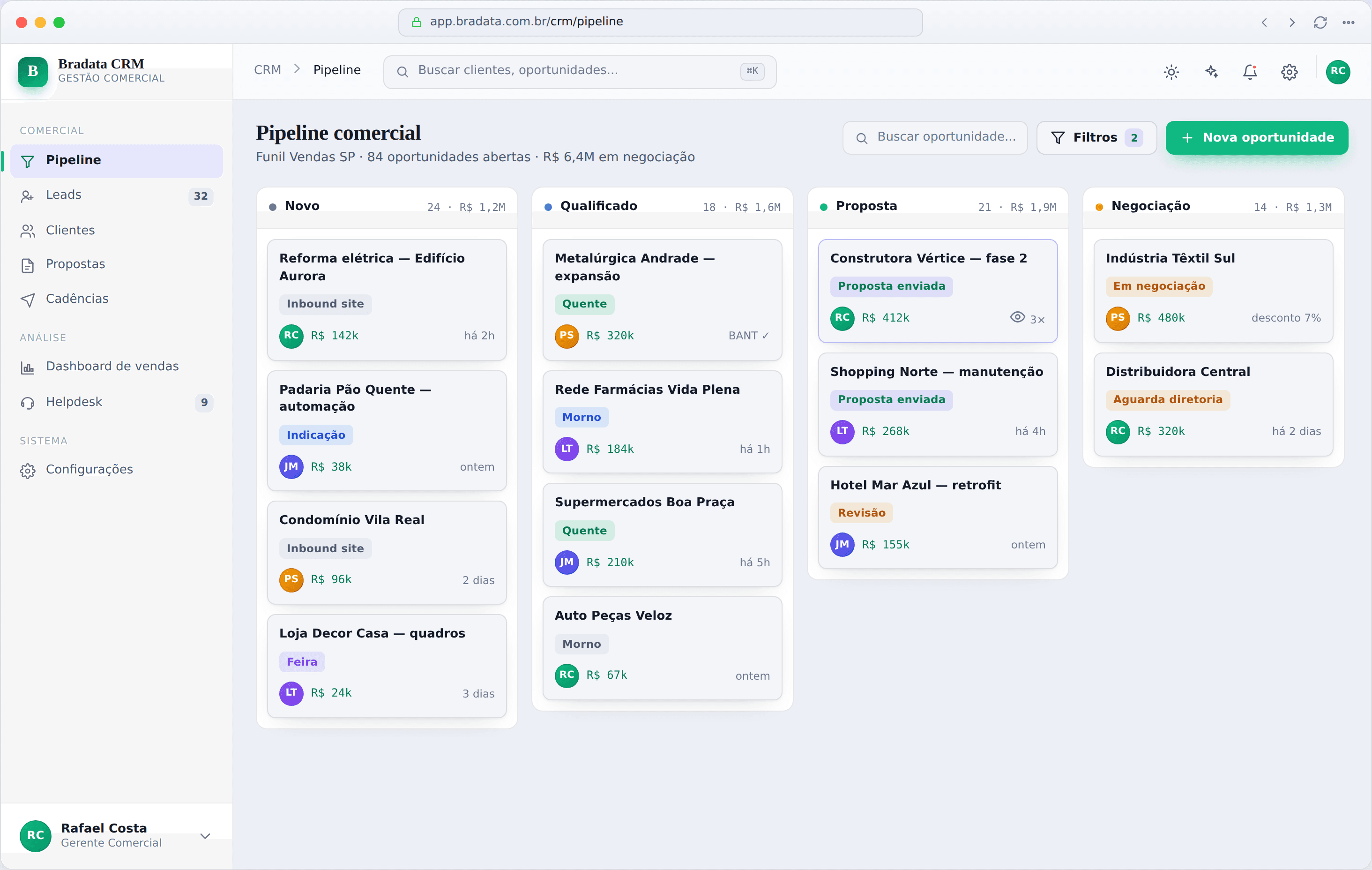Open Reforma elétrica — Edifício Aurora card
This screenshot has width=1372, height=870.
(387, 300)
